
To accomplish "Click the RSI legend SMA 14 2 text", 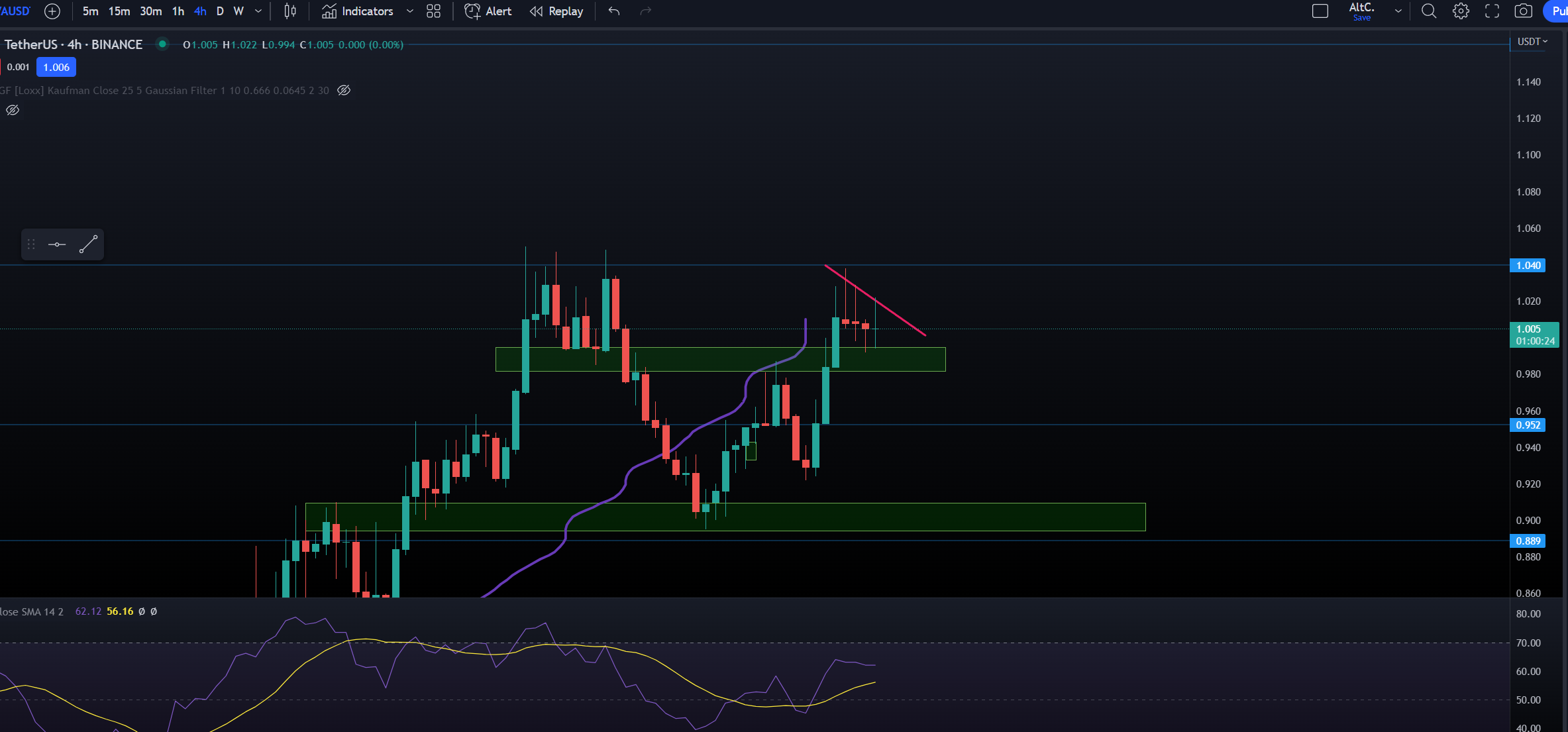I will click(x=32, y=611).
